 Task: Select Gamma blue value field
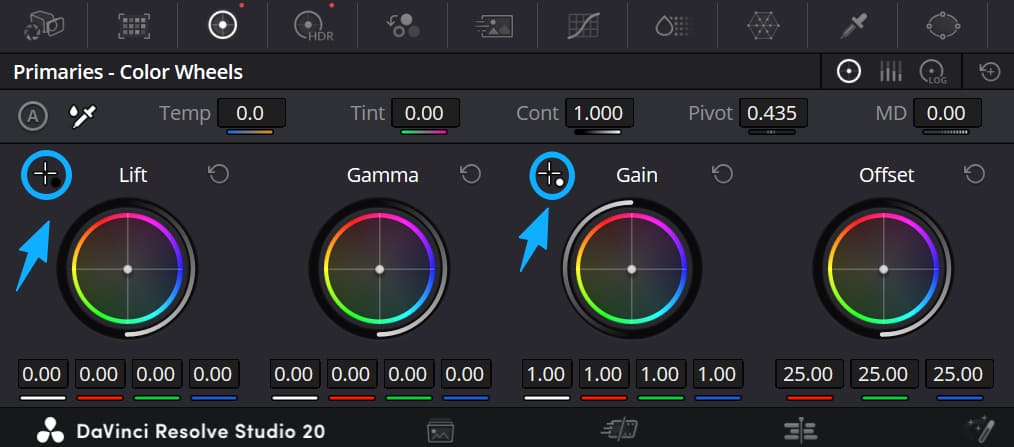tap(466, 374)
